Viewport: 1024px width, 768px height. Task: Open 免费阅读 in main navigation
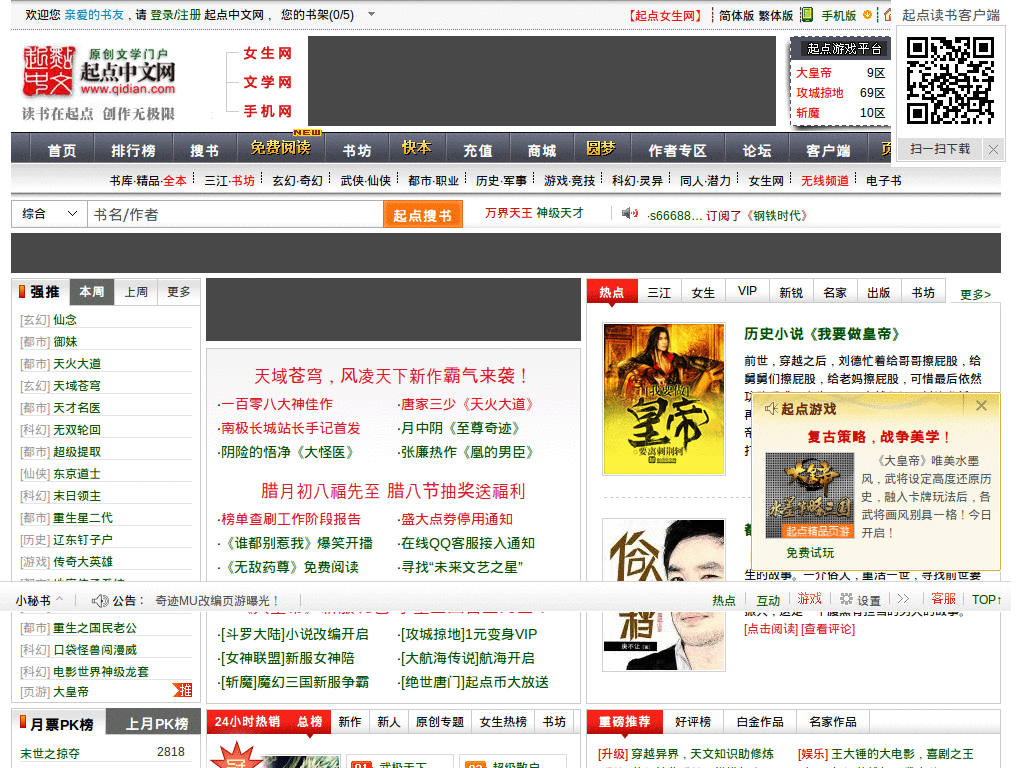tap(280, 148)
